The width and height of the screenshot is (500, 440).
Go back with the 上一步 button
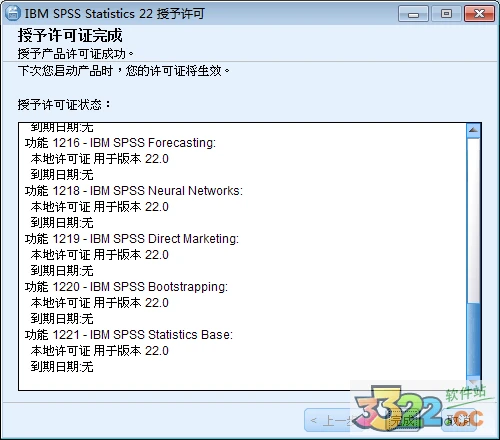[335, 420]
